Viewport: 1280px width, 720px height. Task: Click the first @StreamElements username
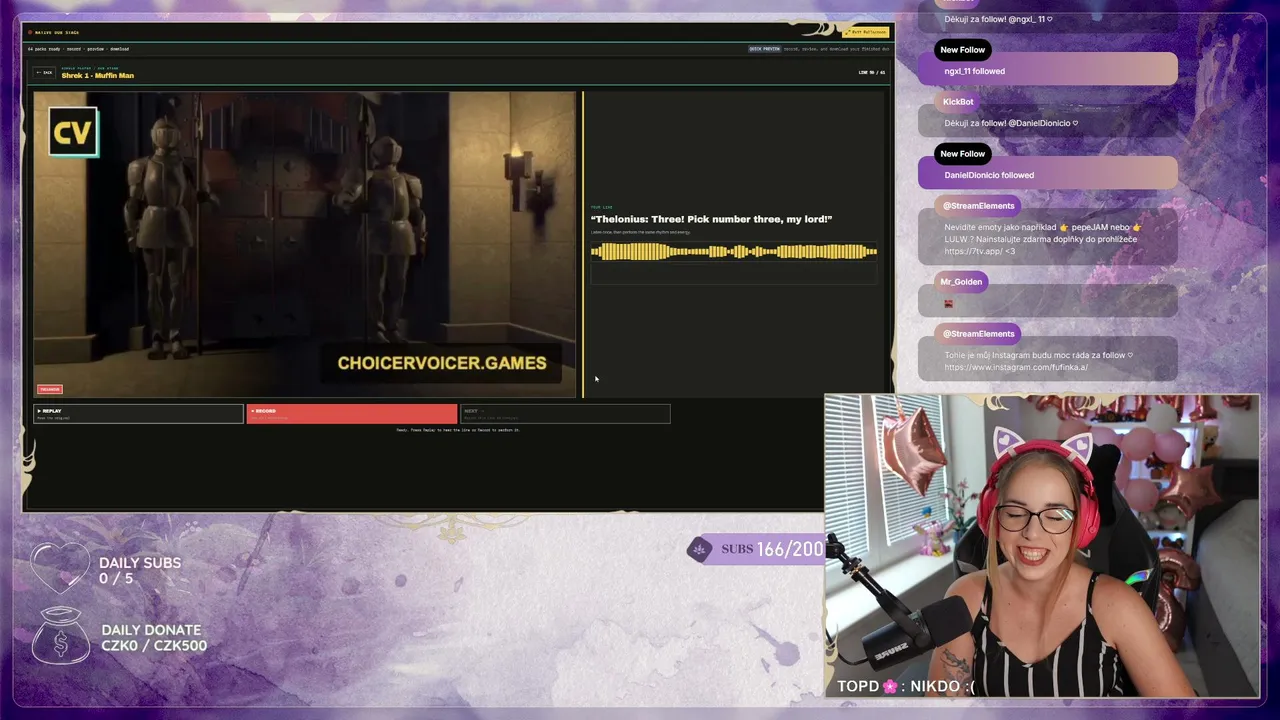point(978,206)
